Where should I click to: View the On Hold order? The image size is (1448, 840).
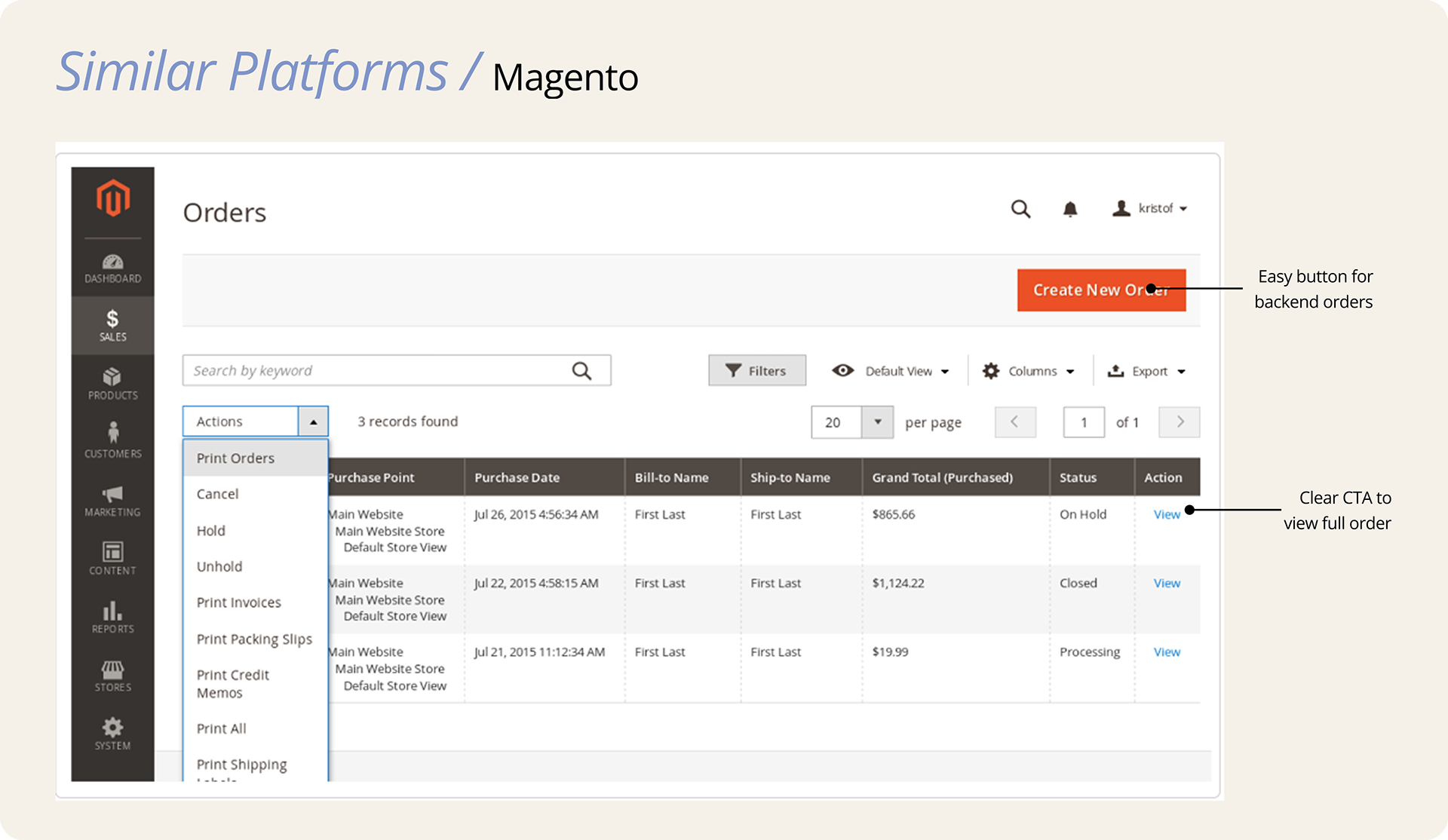1167,514
